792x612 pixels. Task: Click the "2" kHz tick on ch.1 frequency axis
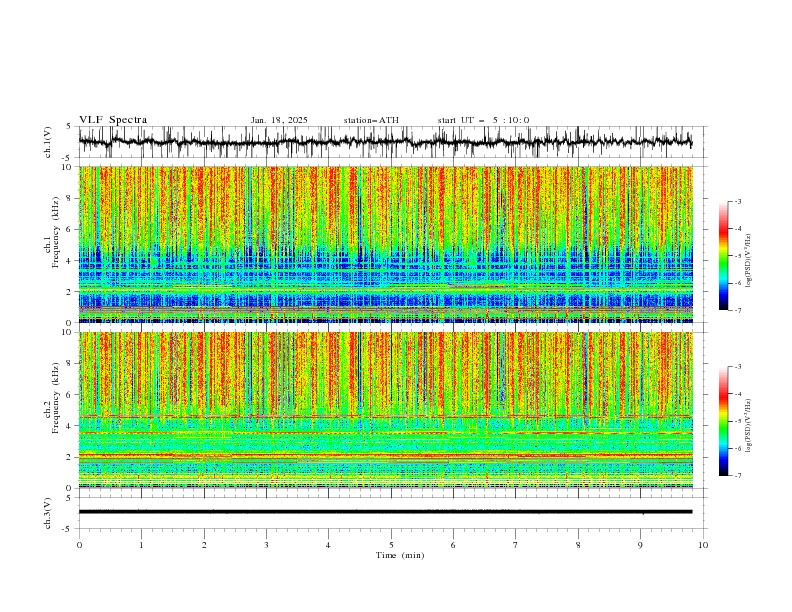70,291
